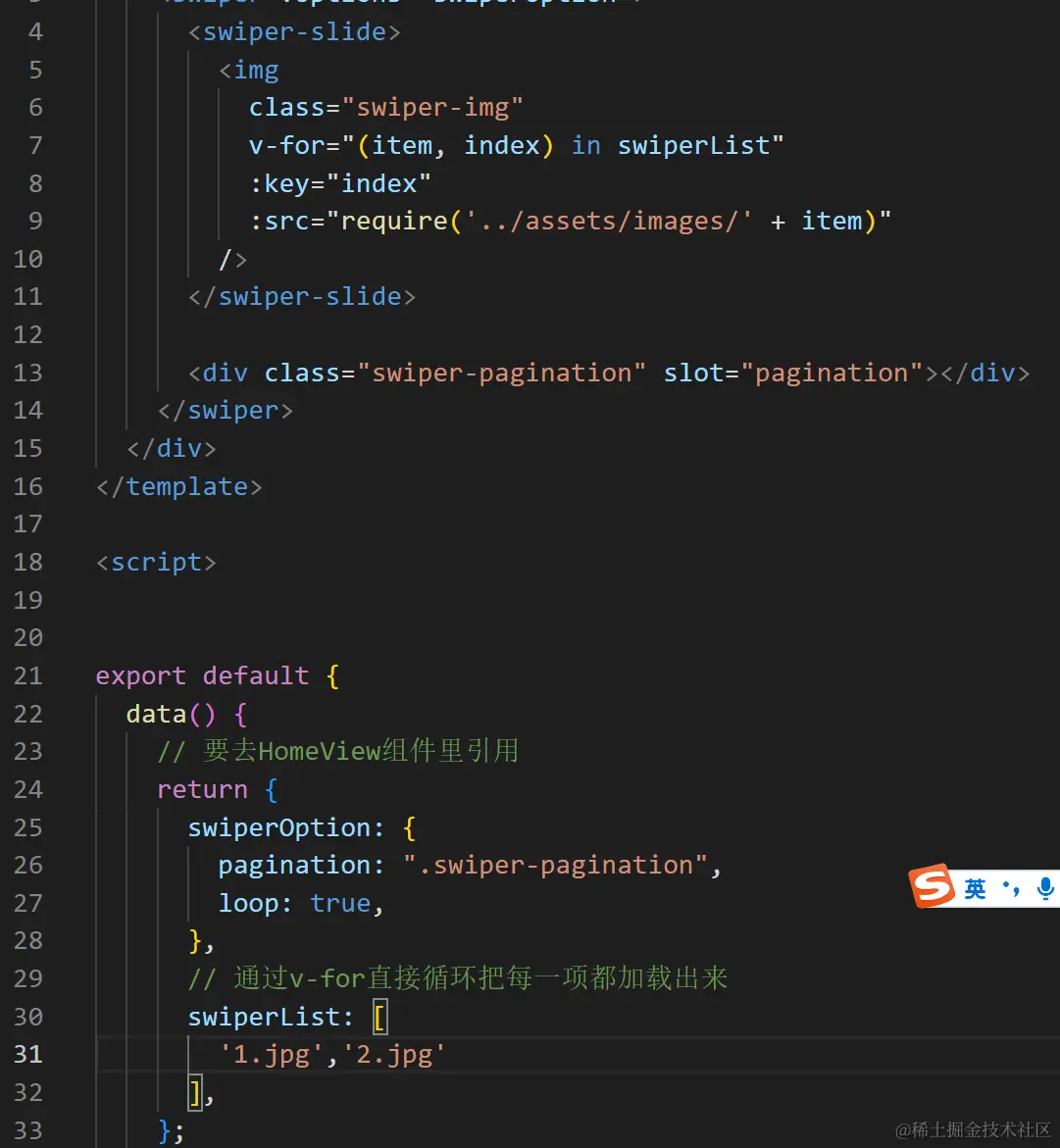Click the '2.jpg' string

pos(393,1055)
